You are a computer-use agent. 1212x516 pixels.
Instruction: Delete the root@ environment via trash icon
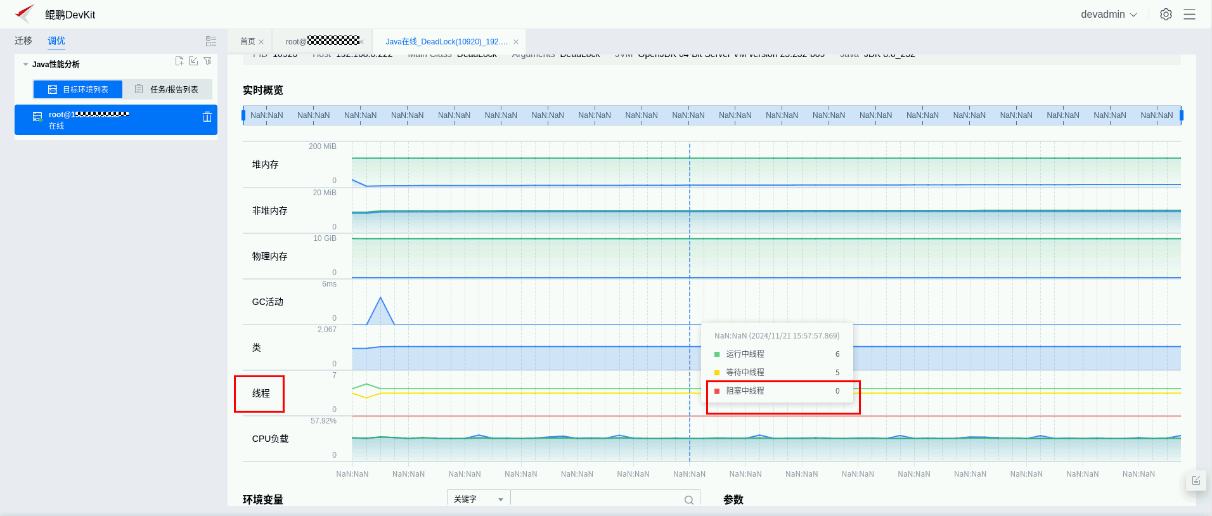pyautogui.click(x=207, y=117)
